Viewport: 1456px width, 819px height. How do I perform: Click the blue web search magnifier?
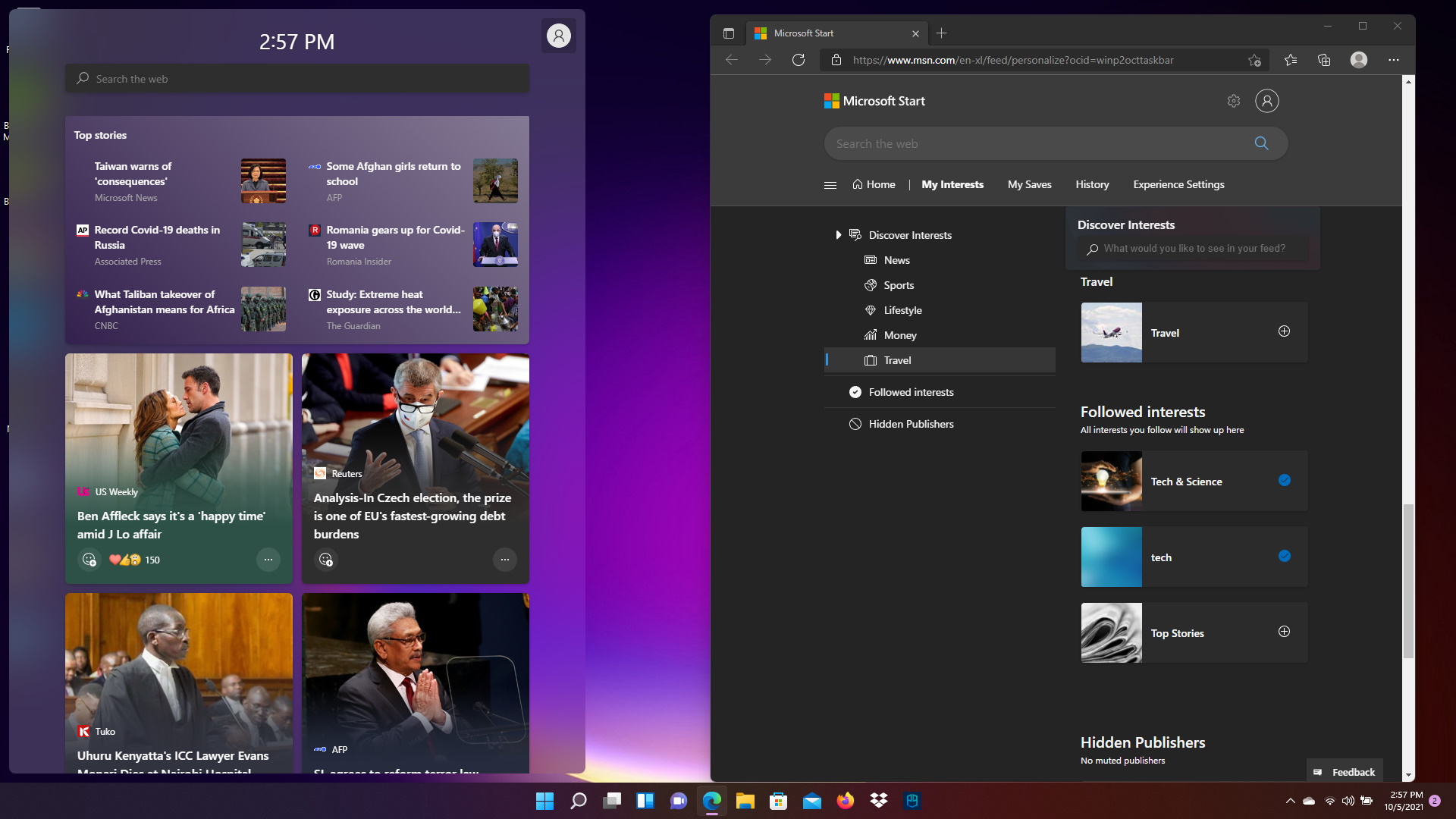click(x=1261, y=143)
